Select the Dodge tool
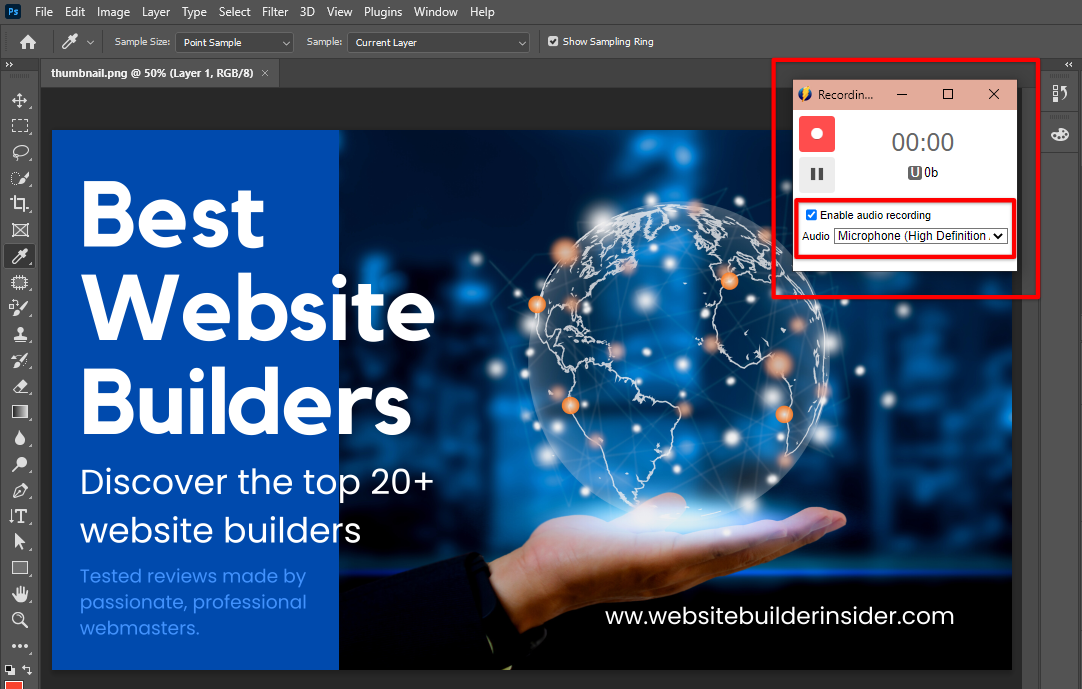The width and height of the screenshot is (1082, 689). (20, 465)
